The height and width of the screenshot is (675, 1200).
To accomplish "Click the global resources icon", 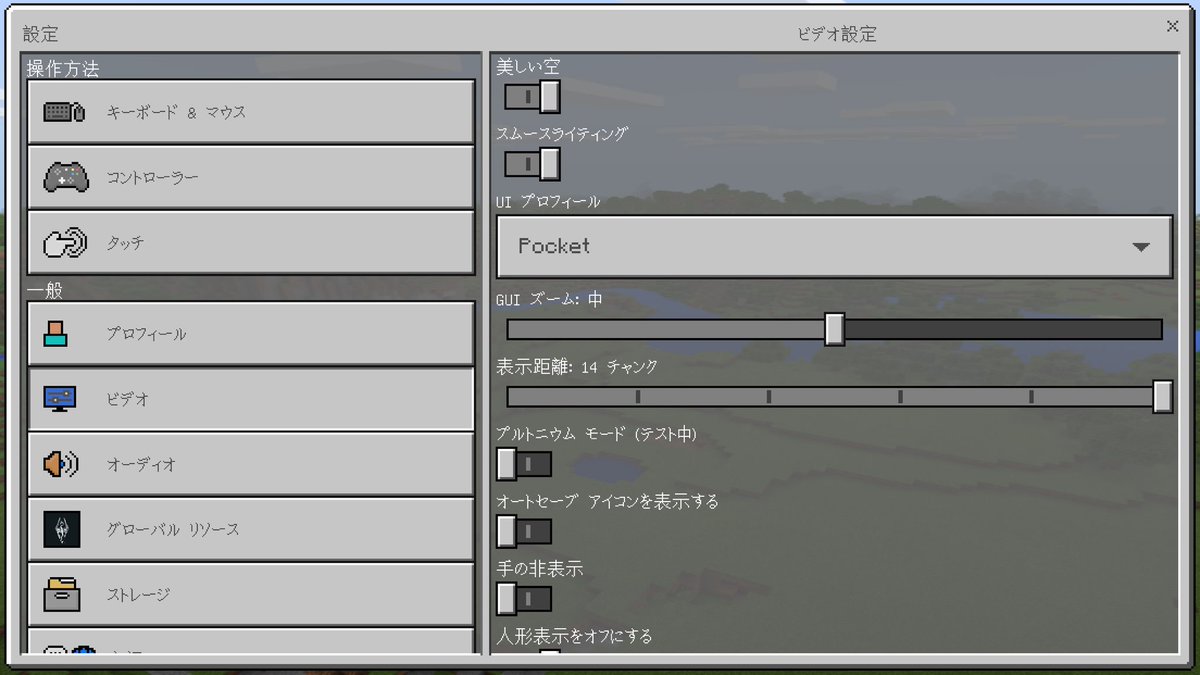I will tap(61, 529).
